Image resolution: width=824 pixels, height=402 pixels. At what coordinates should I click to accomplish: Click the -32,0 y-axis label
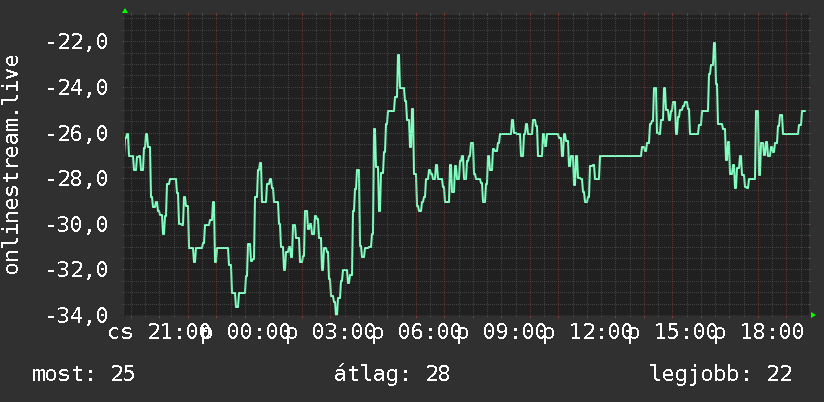[77, 270]
